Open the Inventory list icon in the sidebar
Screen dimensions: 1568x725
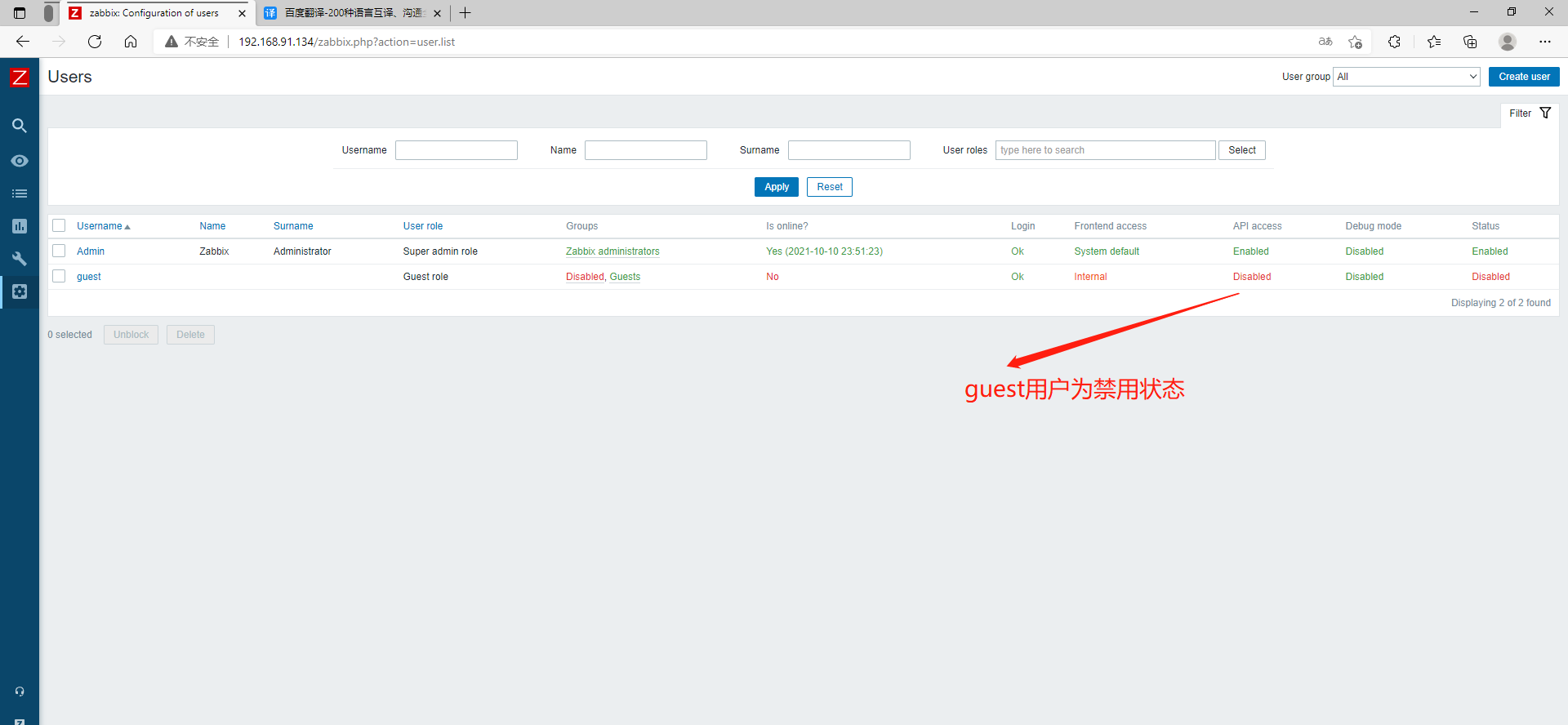point(20,193)
